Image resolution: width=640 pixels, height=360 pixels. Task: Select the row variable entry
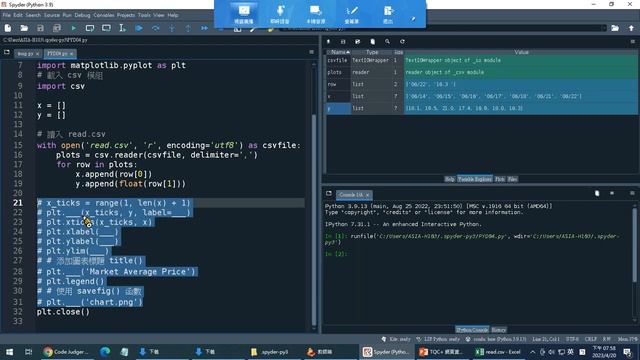[x=482, y=84]
